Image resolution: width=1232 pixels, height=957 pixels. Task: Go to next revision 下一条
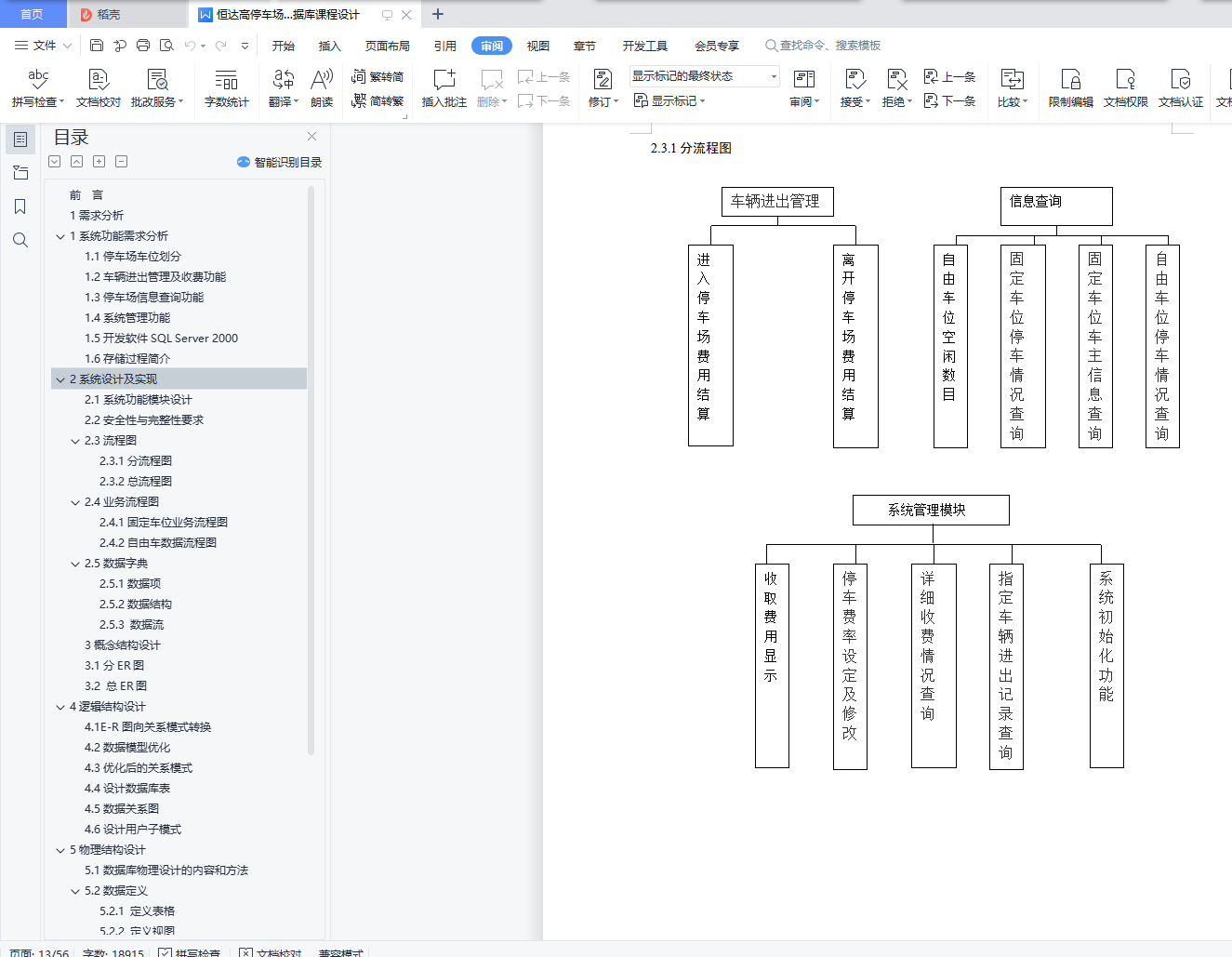pyautogui.click(x=949, y=100)
